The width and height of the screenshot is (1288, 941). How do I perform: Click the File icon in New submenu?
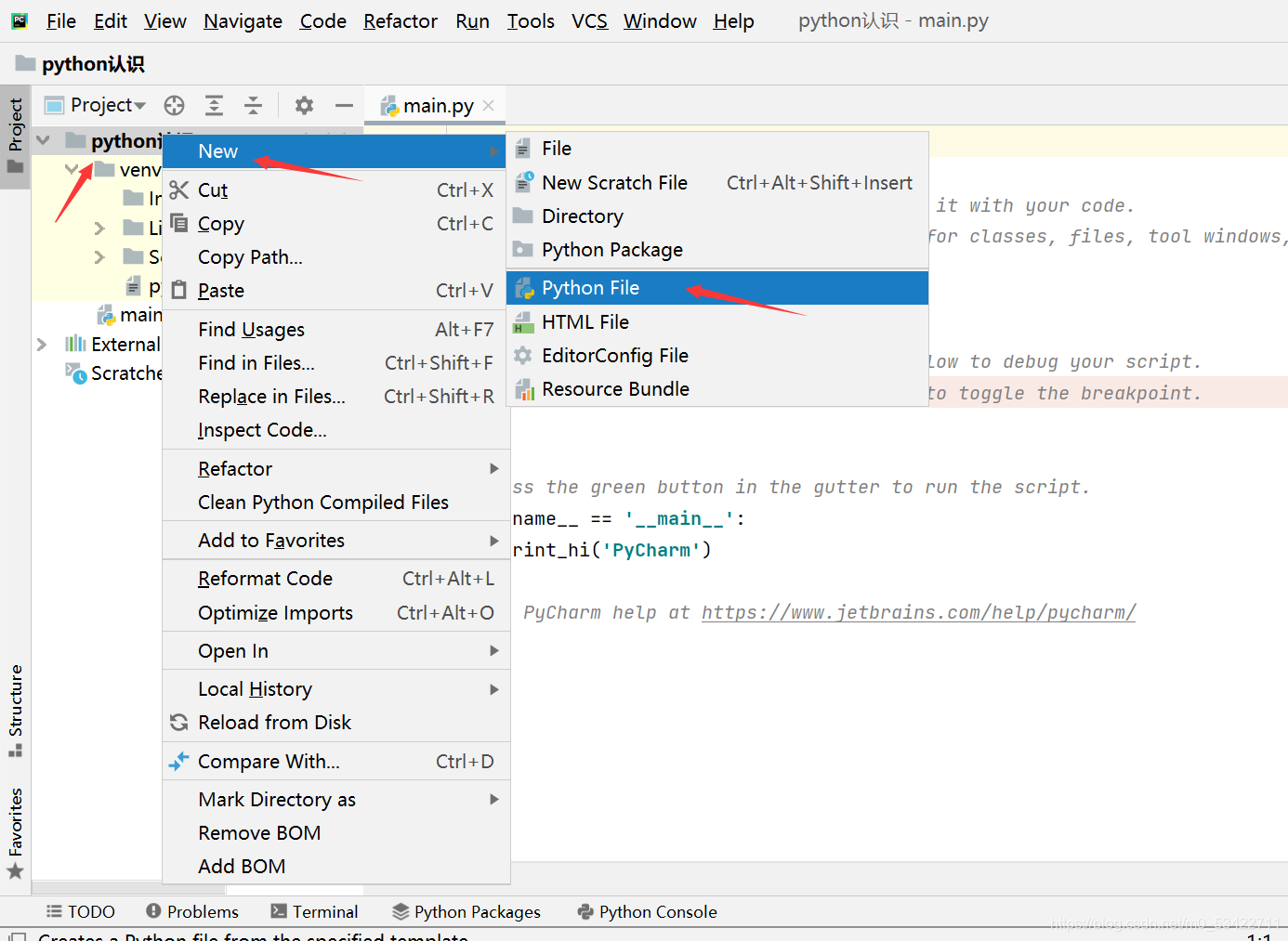coord(523,149)
